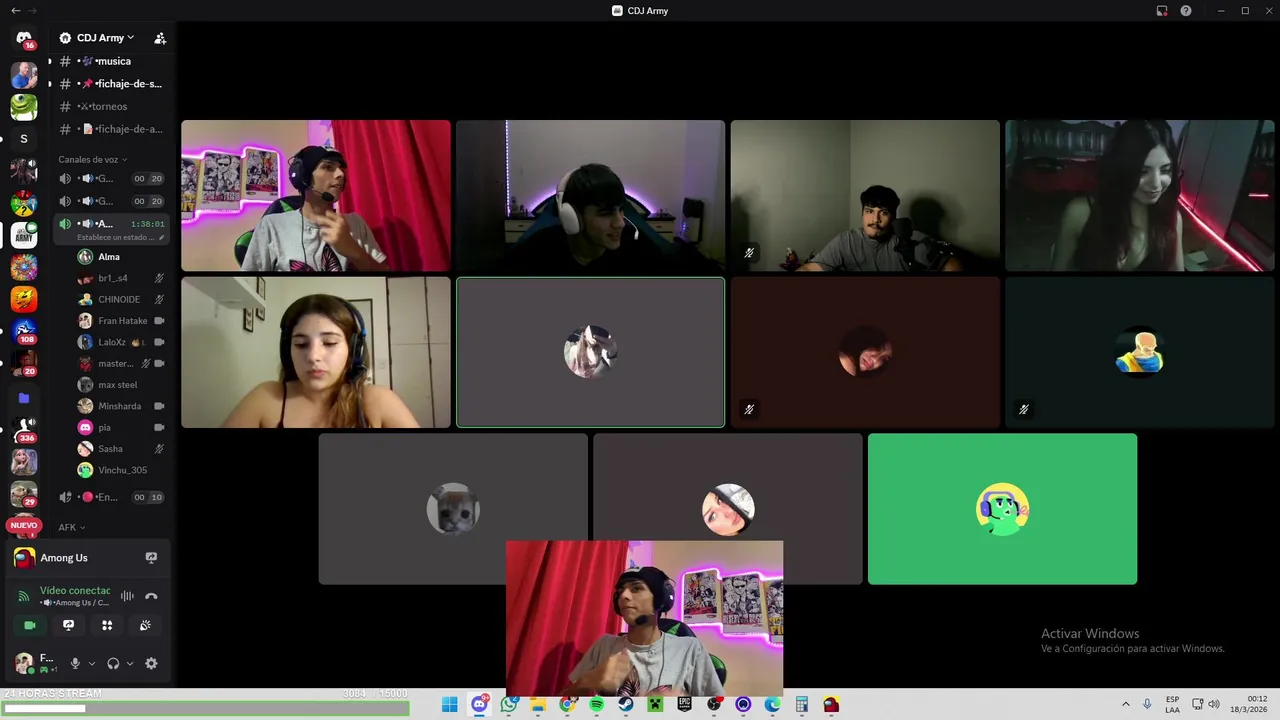Select user Fran Hatake in voice list

[x=122, y=321]
